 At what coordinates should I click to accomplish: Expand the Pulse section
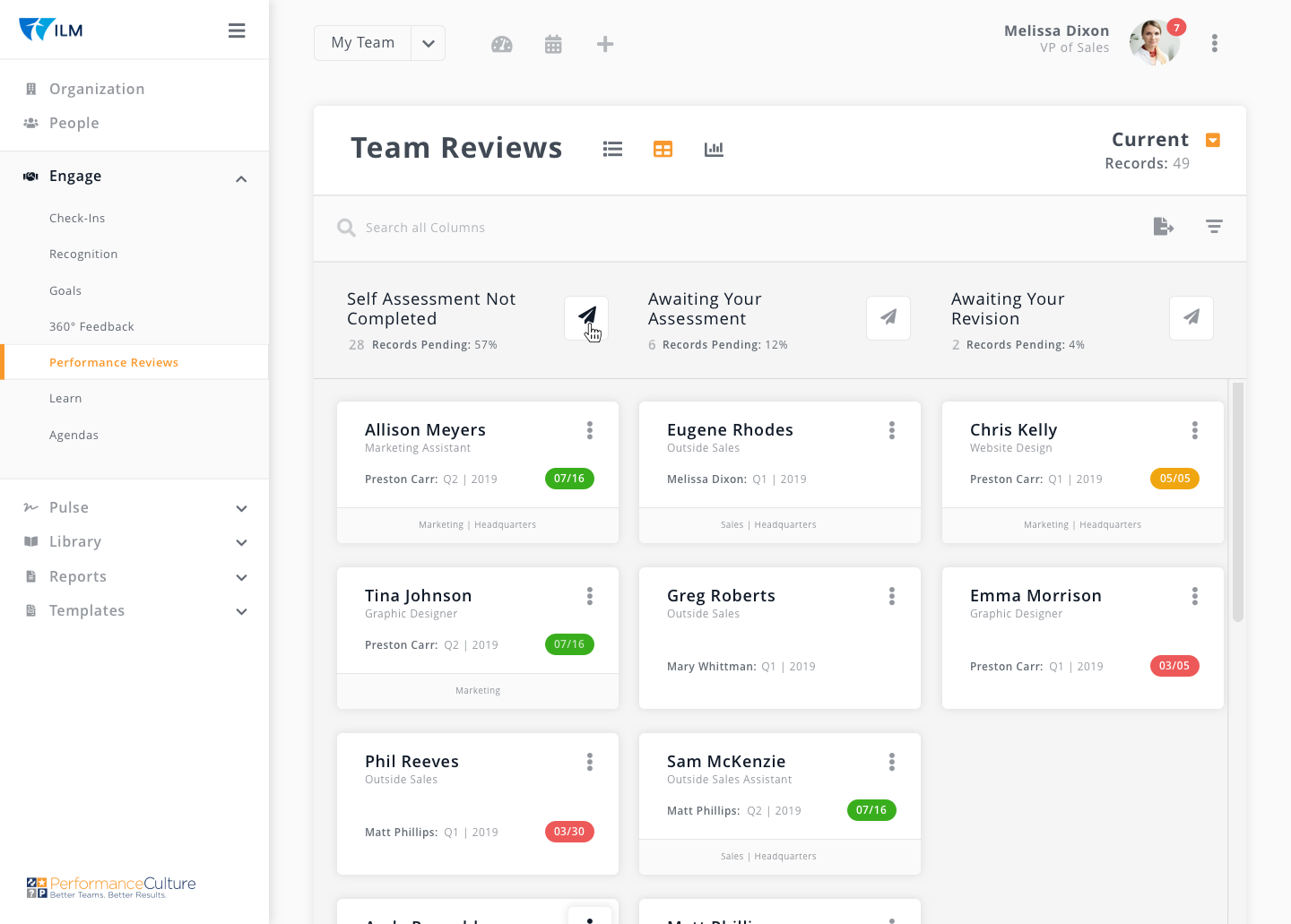pos(241,508)
